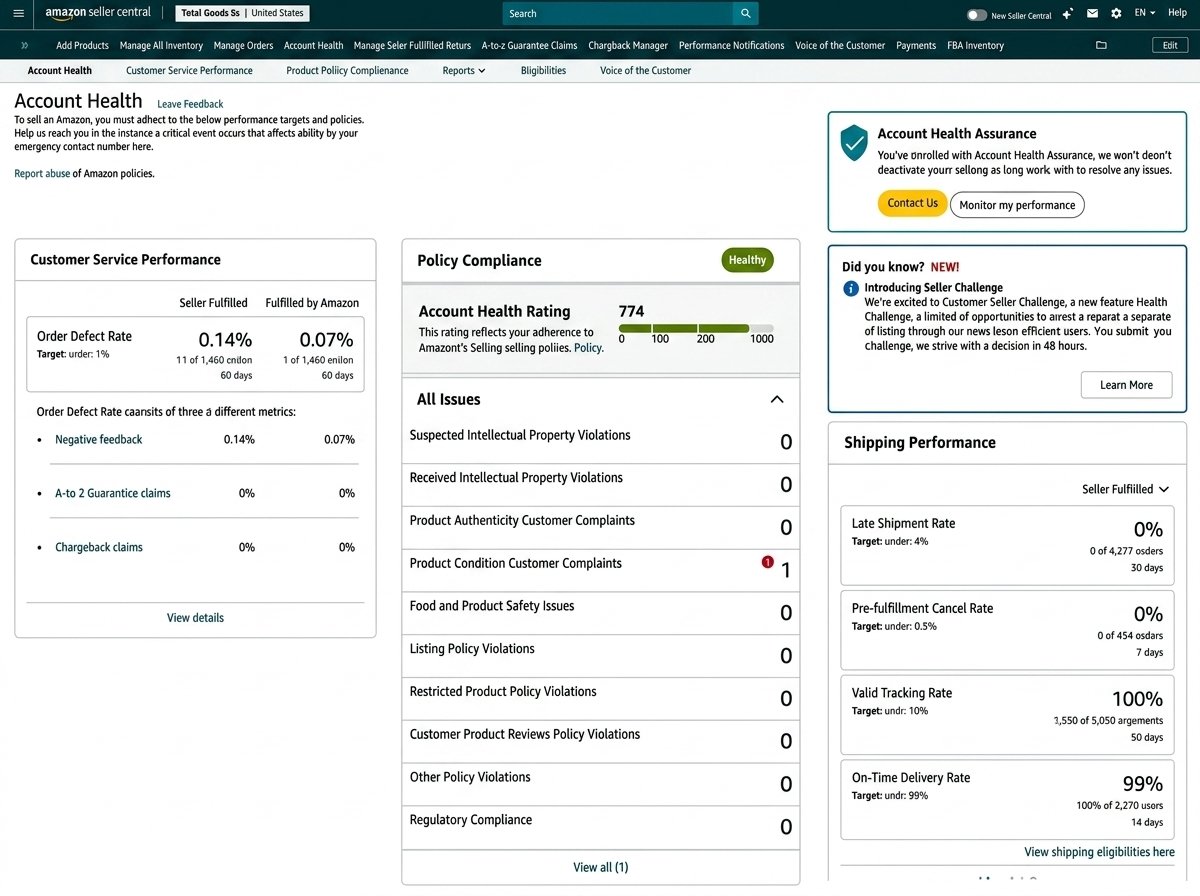Image resolution: width=1200 pixels, height=896 pixels.
Task: Open Add Products in top navigation
Action: pos(82,45)
